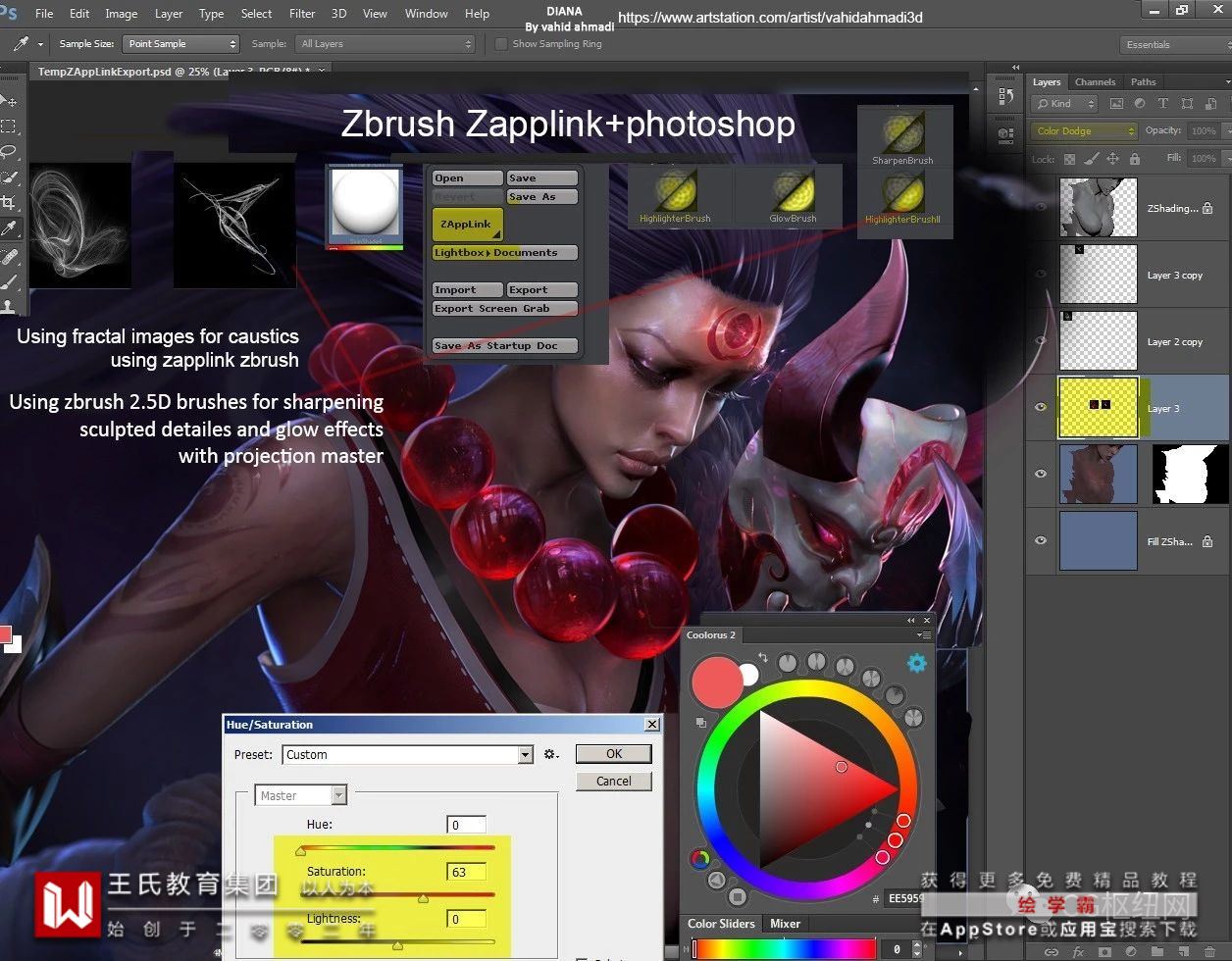The image size is (1232, 961).
Task: Click the shape layer filter icon
Action: coord(1187,103)
